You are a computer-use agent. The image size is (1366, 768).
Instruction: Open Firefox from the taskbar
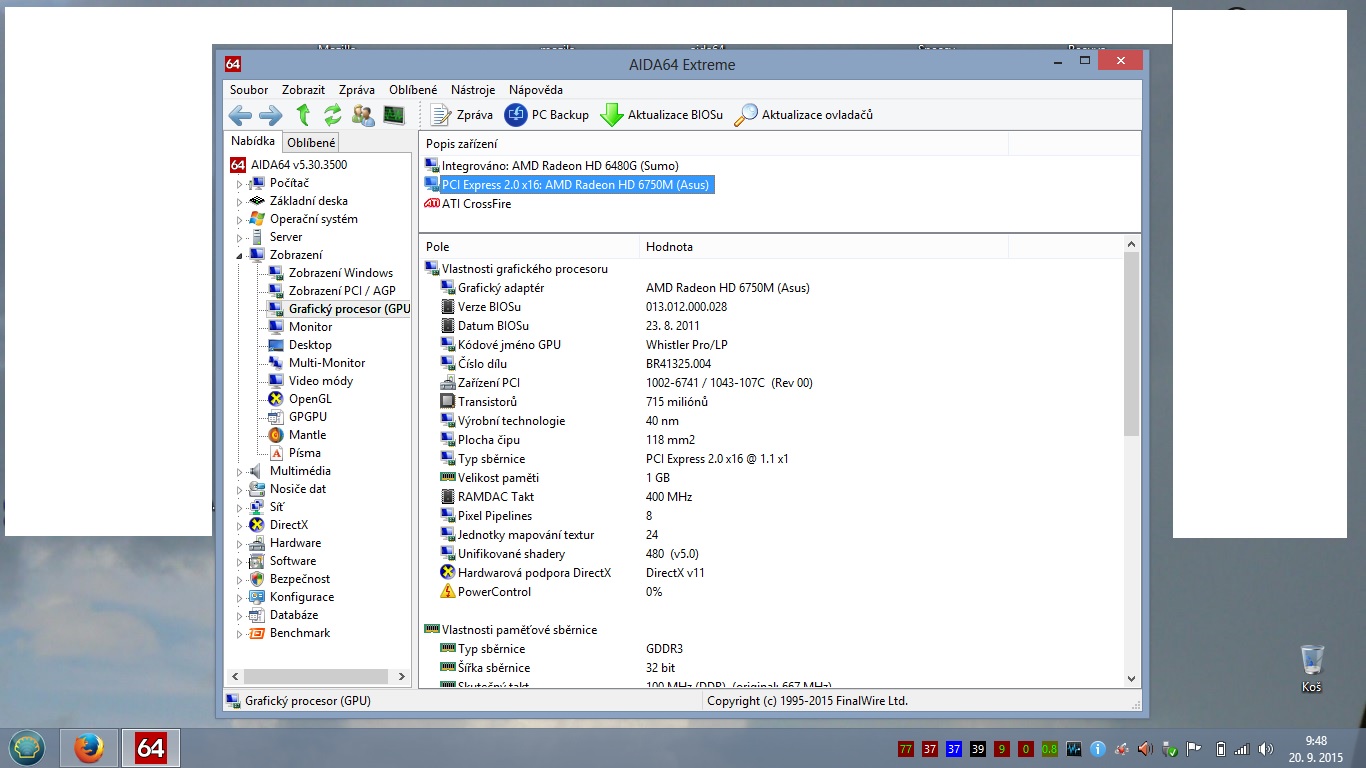tap(89, 748)
